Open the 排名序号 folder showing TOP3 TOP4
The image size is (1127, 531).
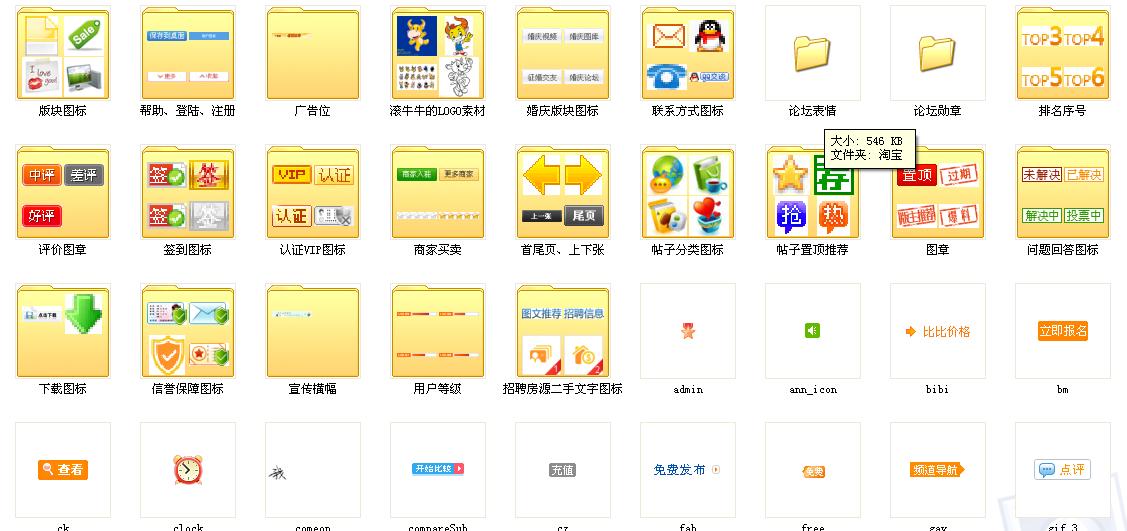pos(1063,53)
